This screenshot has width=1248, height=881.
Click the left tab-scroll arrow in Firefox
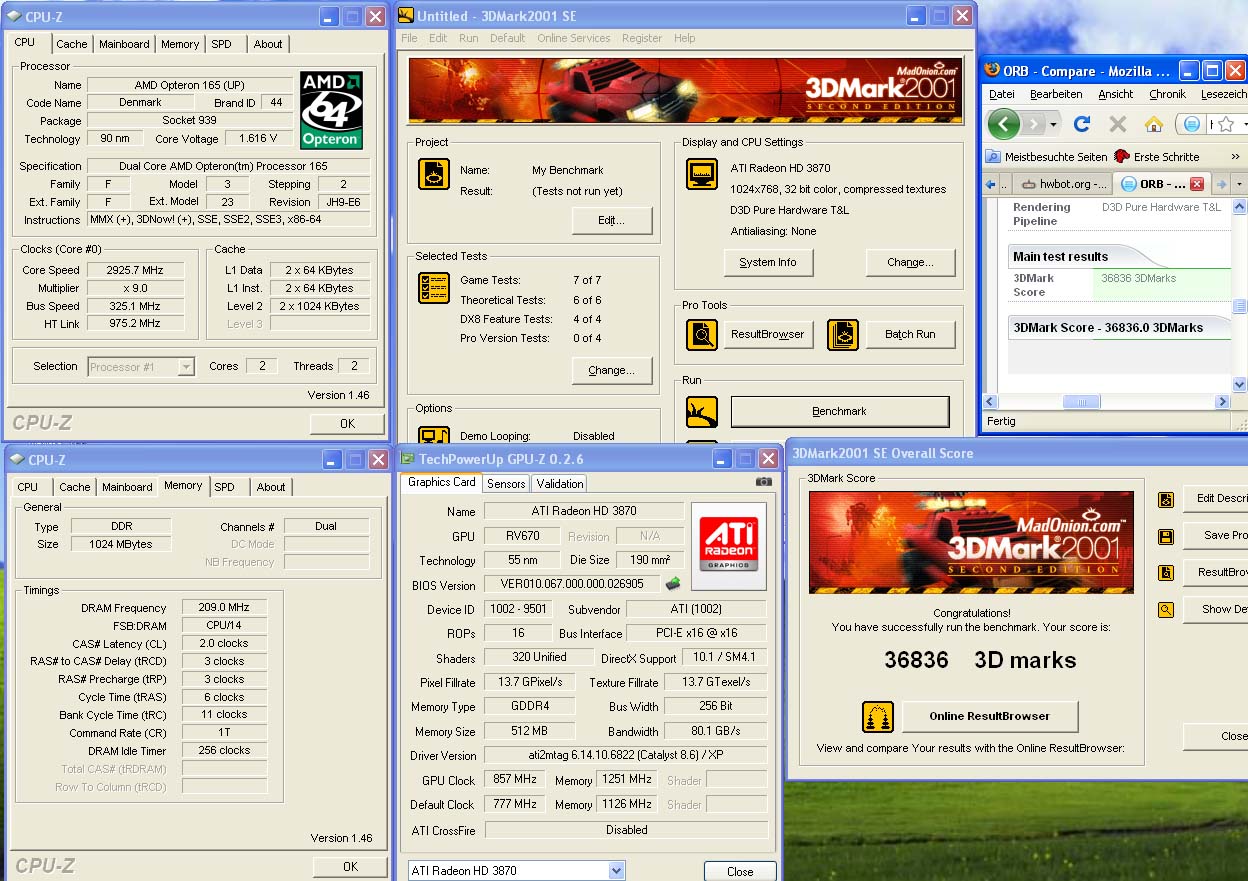pos(990,184)
